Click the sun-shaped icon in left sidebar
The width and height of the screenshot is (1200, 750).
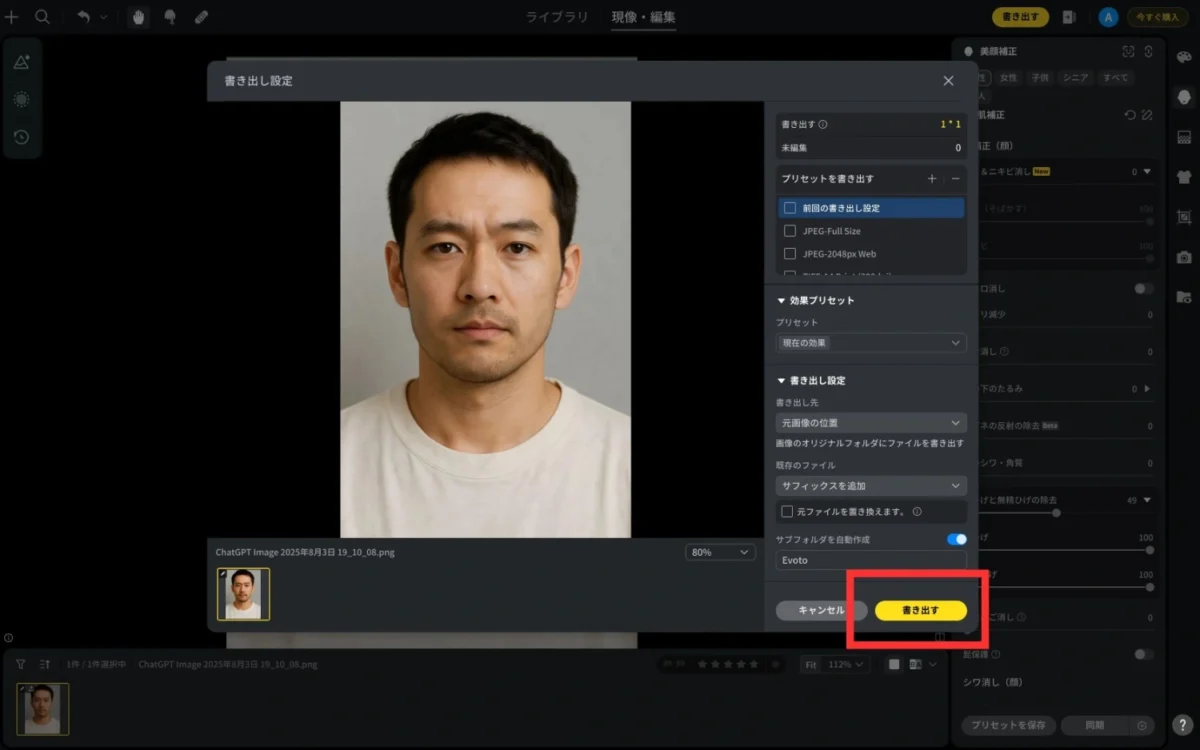point(21,99)
